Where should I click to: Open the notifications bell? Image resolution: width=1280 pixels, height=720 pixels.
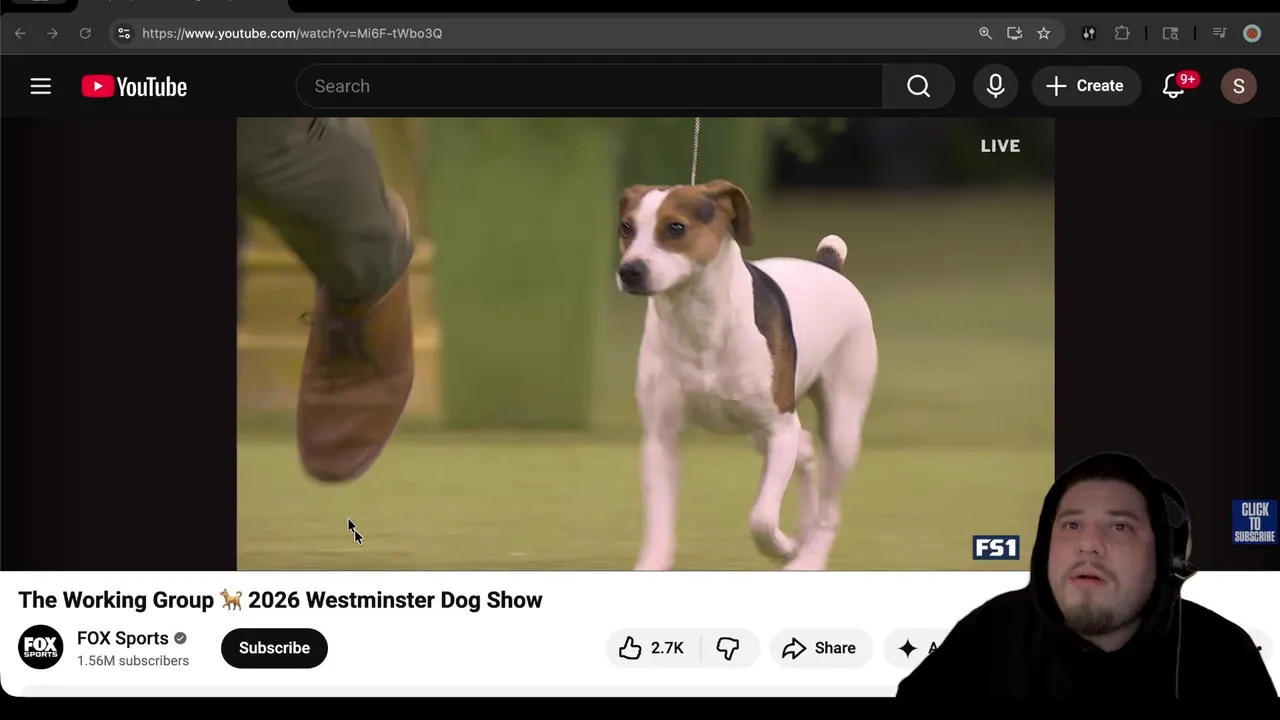1174,86
